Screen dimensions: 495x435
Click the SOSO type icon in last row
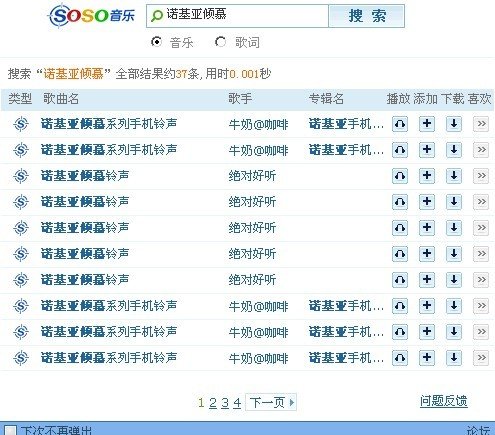[x=21, y=358]
